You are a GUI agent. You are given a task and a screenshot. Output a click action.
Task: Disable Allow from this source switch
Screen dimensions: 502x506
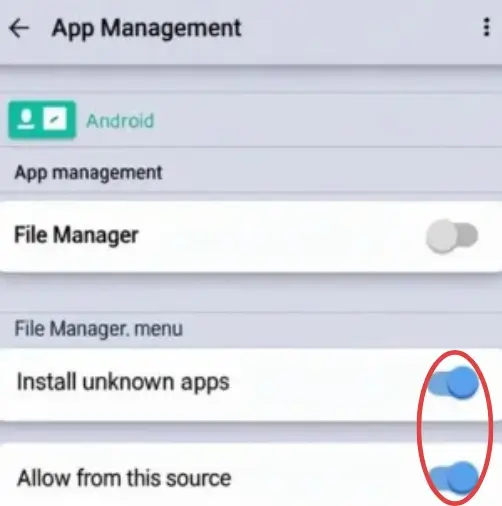[453, 478]
